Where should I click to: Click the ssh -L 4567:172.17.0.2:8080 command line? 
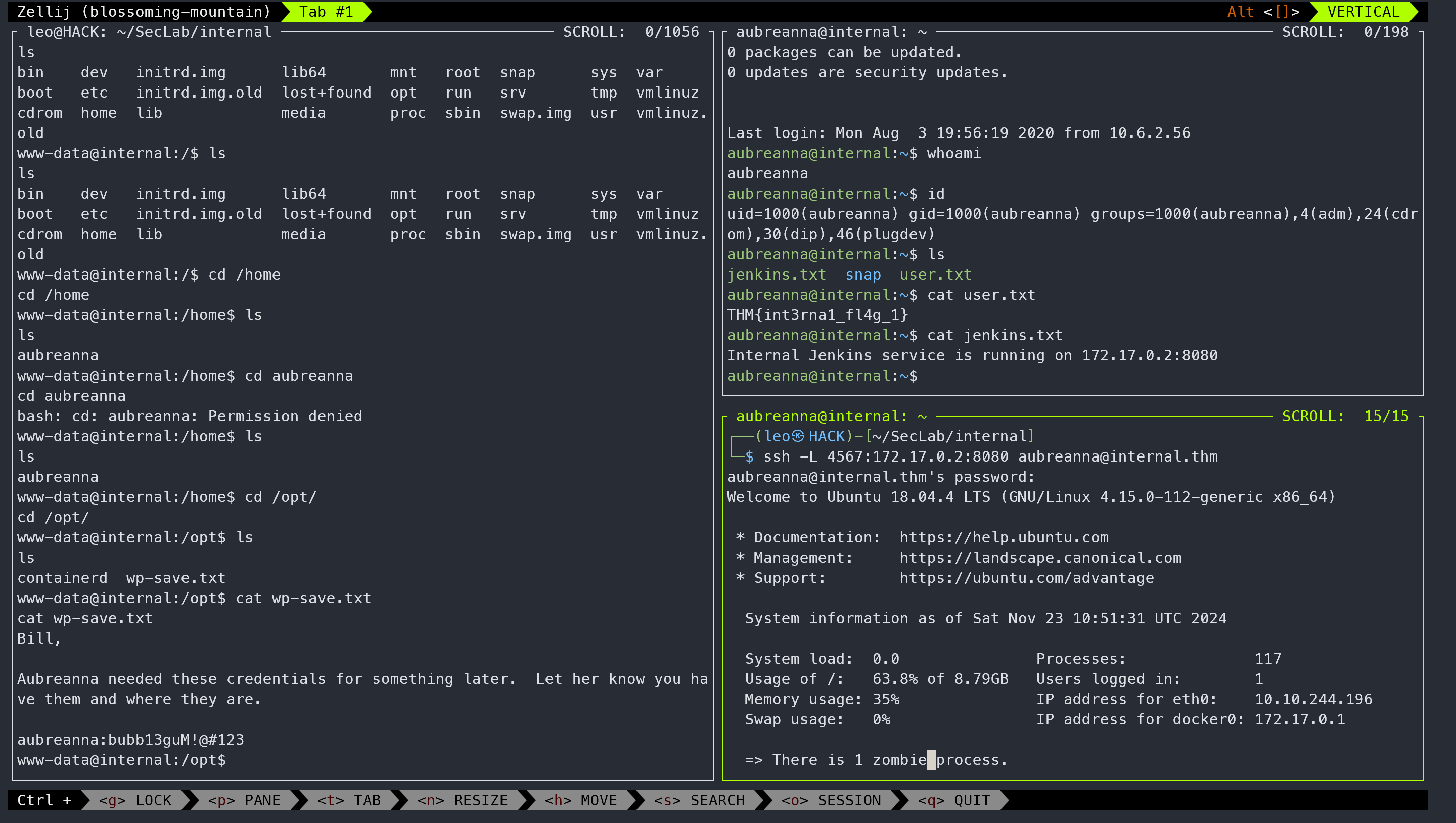(x=990, y=456)
